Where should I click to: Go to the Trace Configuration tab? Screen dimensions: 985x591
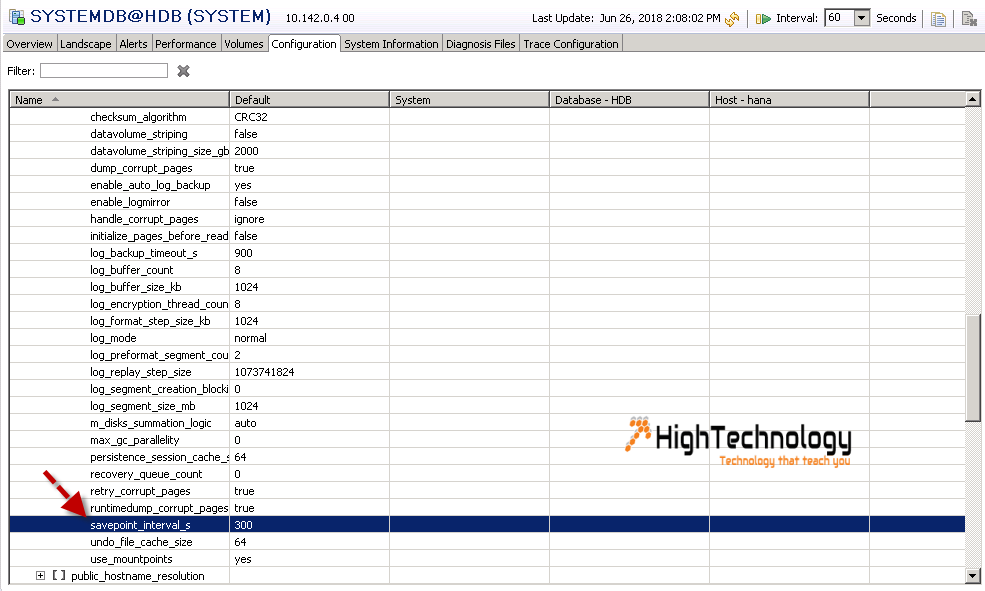point(571,44)
